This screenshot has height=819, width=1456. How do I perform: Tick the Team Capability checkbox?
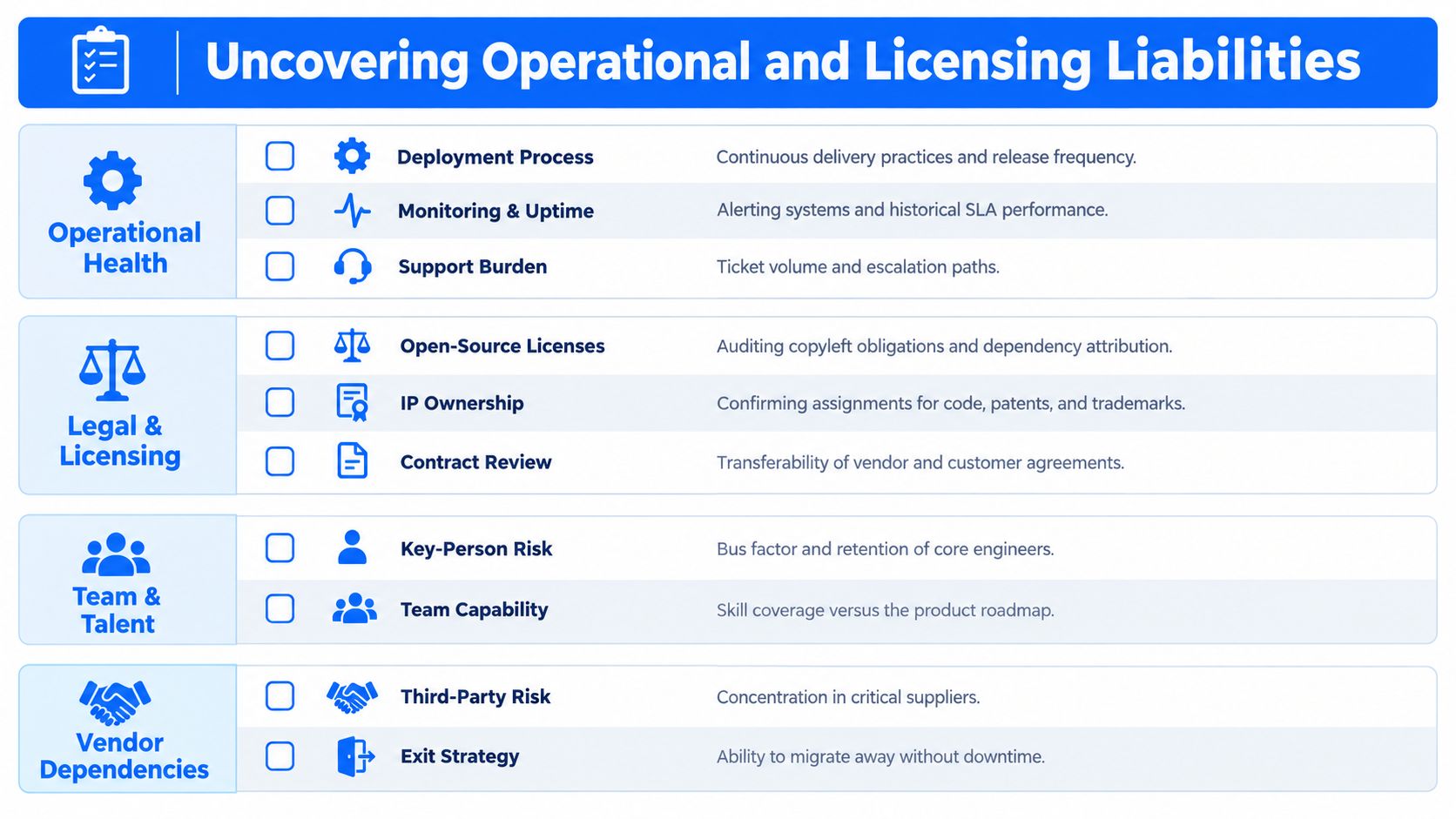tap(280, 608)
